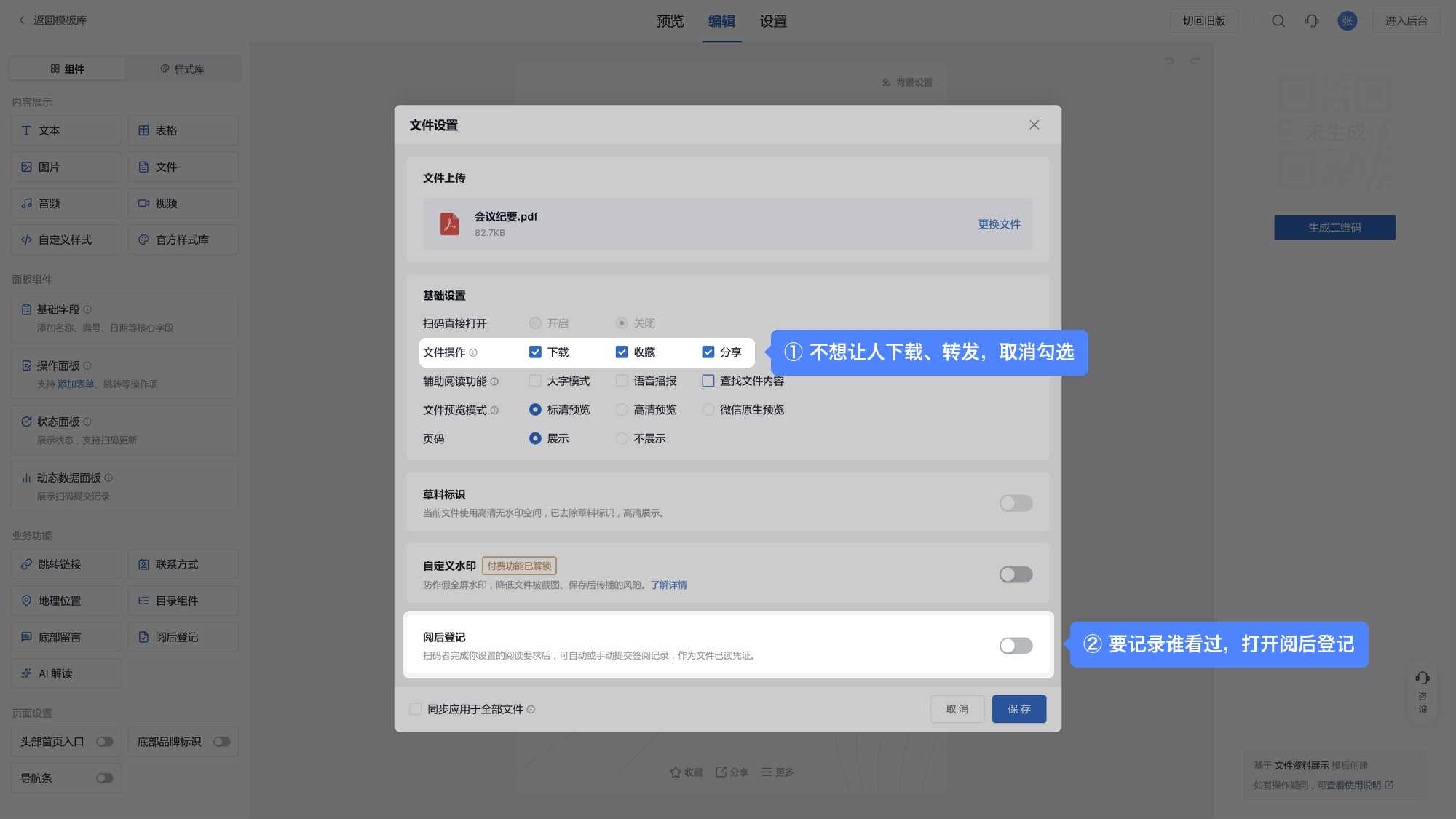Click info icon next to 辅助阅读功能
Screen dimensions: 1456x819
click(x=494, y=381)
